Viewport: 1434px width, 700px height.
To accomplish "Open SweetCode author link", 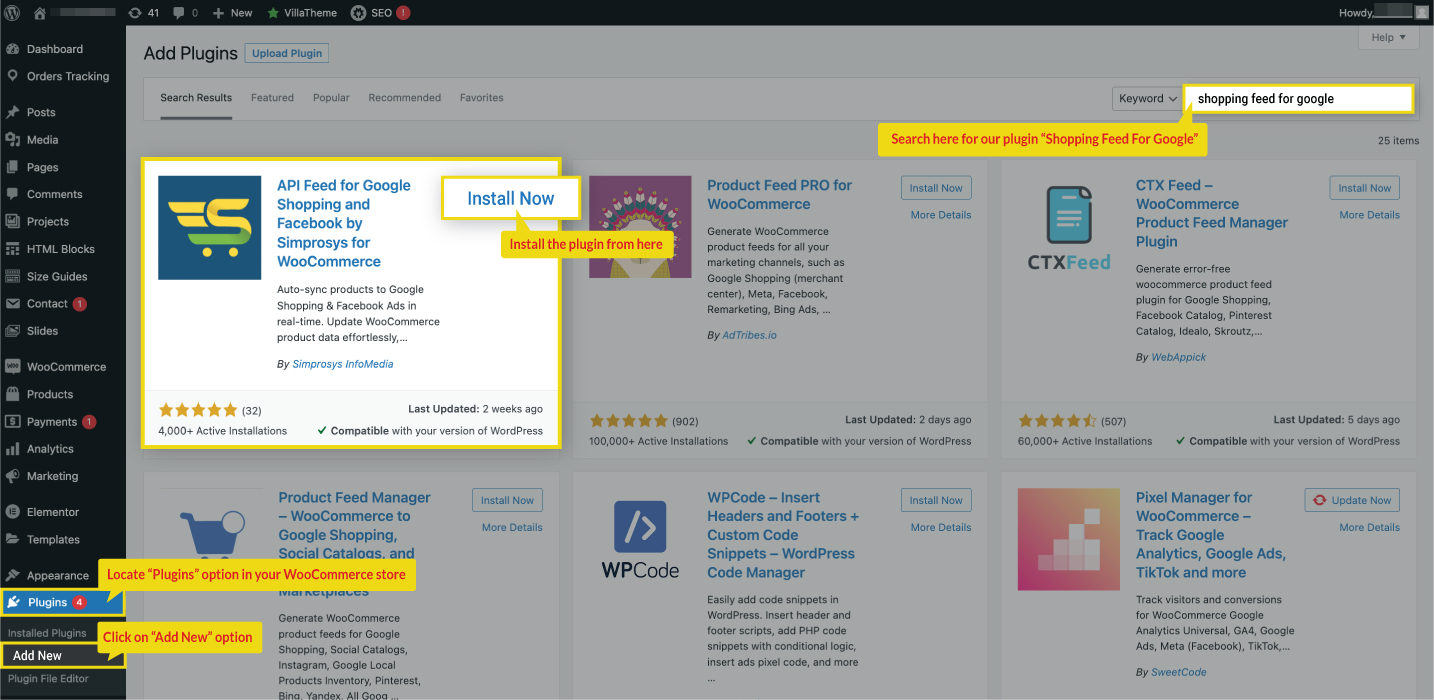I will click(x=1179, y=672).
